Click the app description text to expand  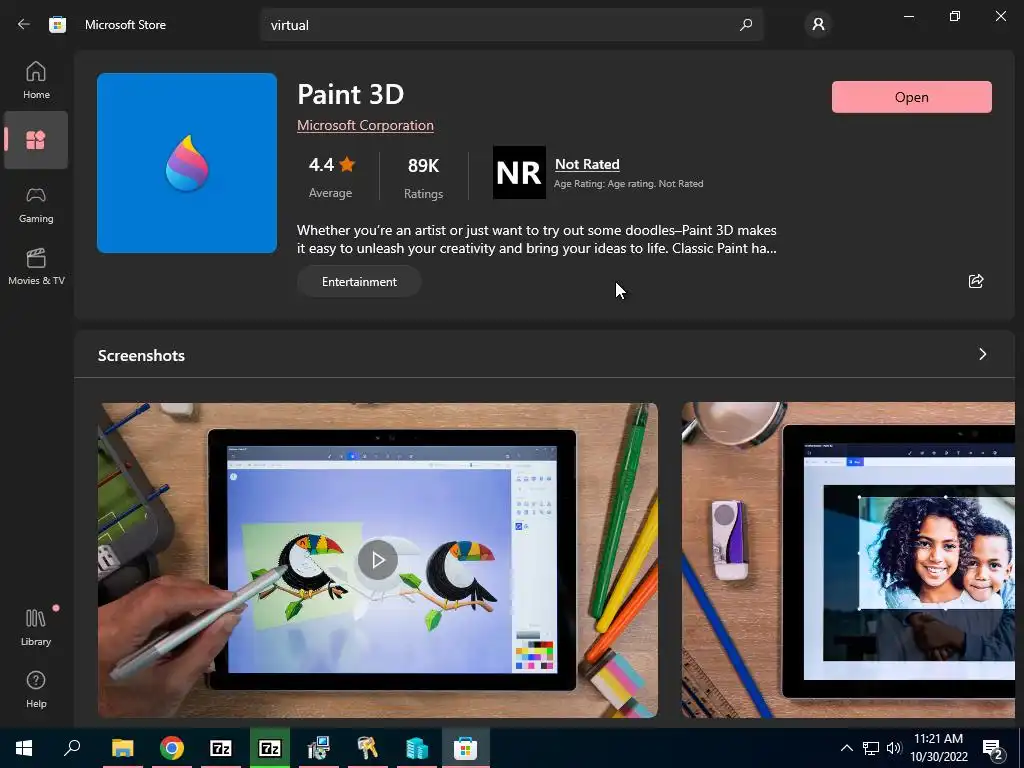(x=537, y=239)
